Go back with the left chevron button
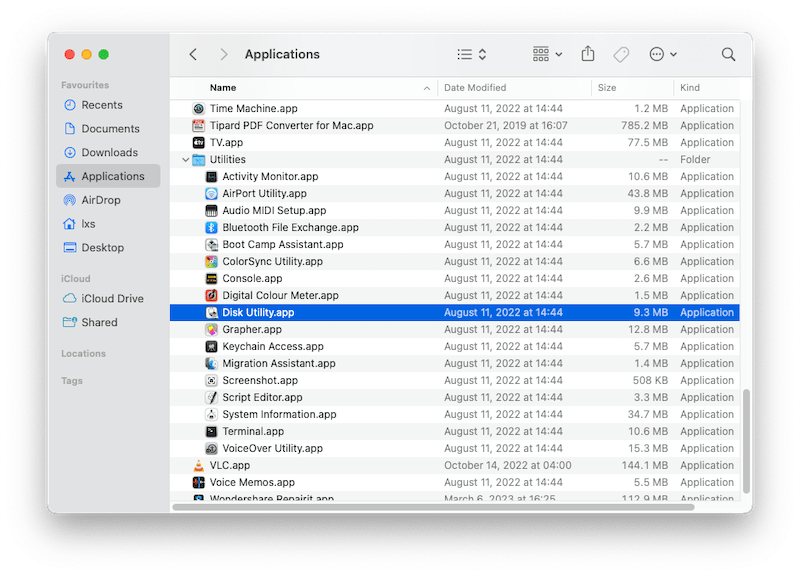Screen dimensions: 800x576 [193, 55]
